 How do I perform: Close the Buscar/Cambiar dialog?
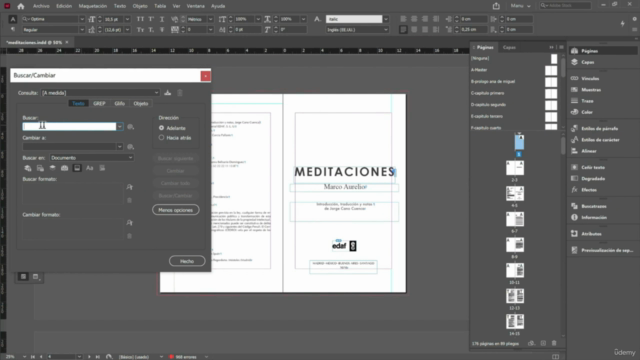pos(205,76)
